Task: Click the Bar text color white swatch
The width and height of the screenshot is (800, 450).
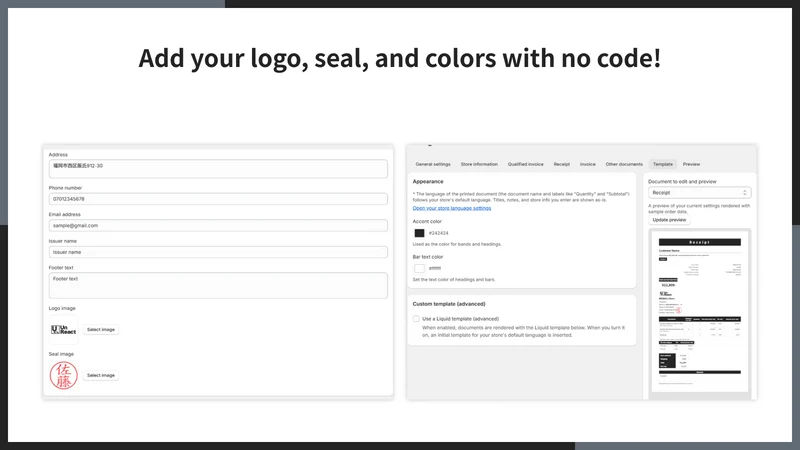Action: pos(419,268)
